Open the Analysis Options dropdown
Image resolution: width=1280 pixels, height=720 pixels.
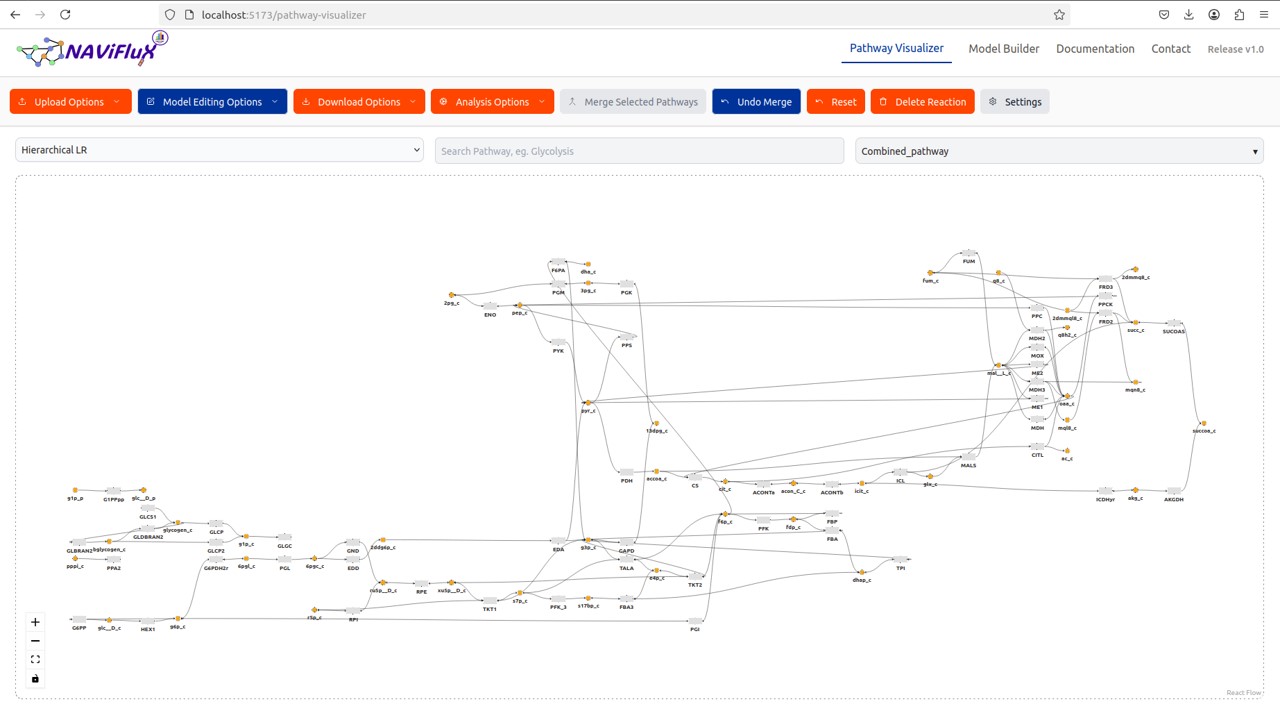[x=492, y=102]
